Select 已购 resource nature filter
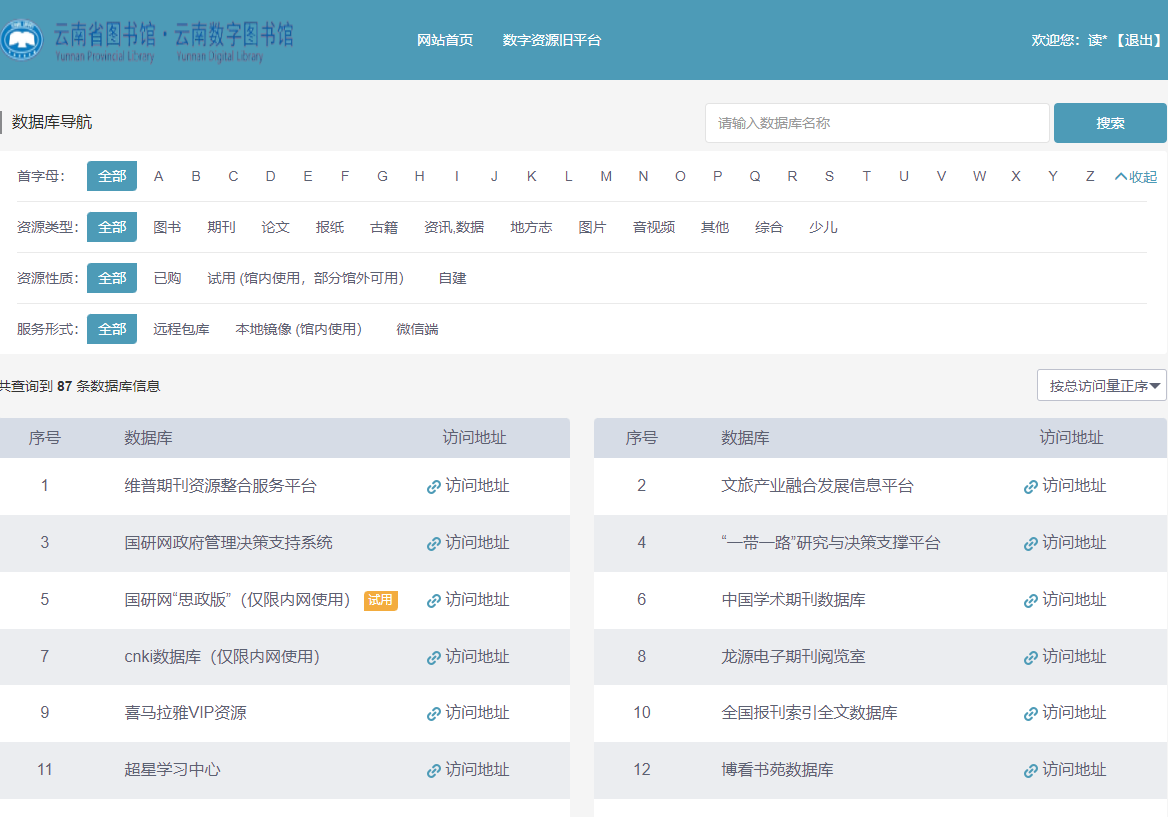1168x817 pixels. [167, 278]
